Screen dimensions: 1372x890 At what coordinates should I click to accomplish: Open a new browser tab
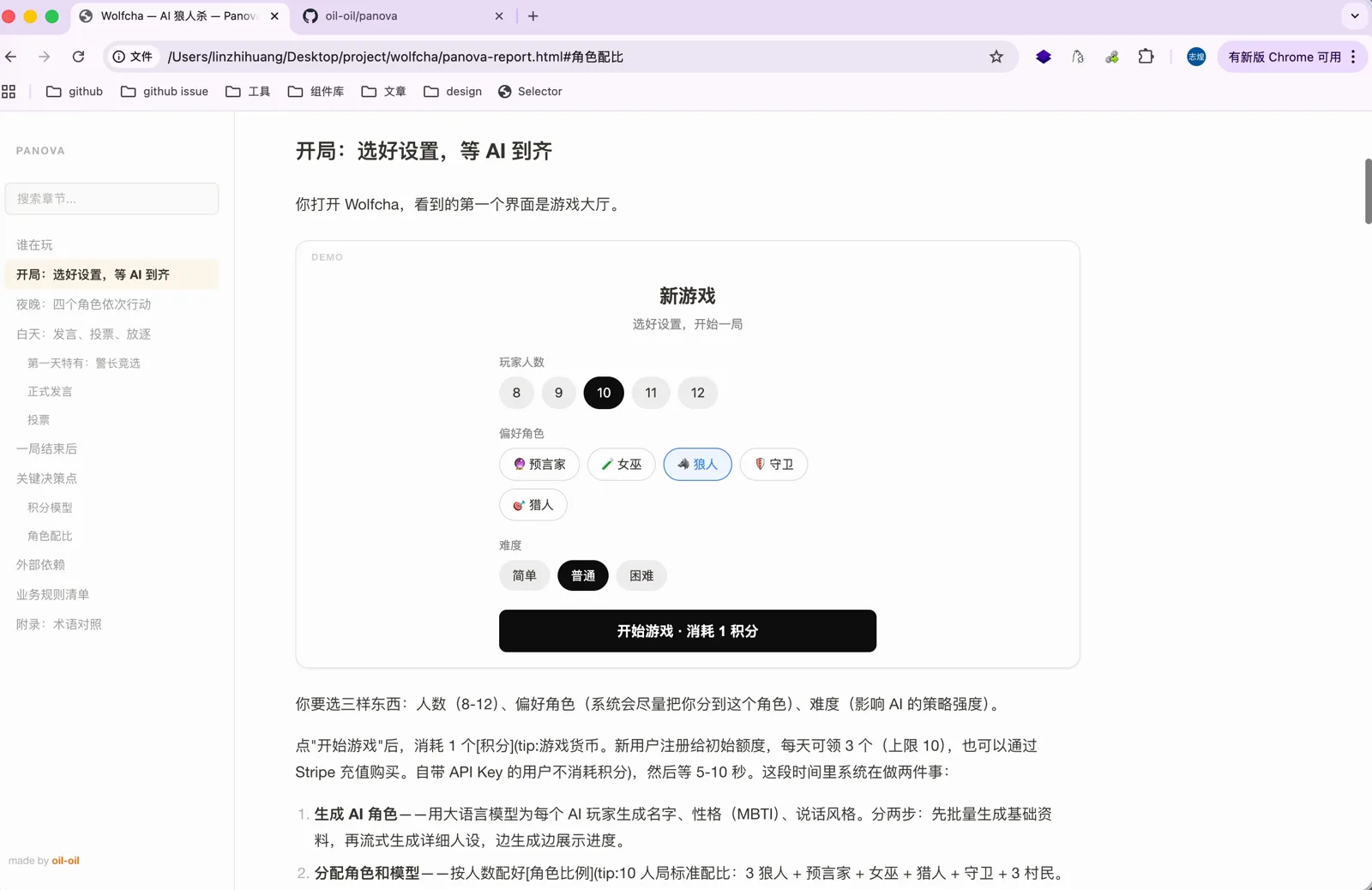(x=533, y=16)
